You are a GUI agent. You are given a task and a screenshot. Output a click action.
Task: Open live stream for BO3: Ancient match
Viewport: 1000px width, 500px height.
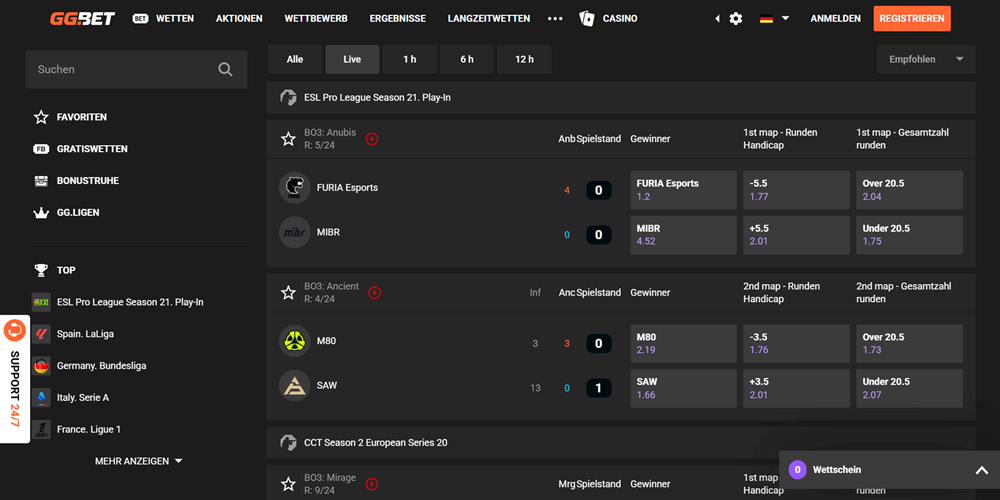click(x=374, y=293)
